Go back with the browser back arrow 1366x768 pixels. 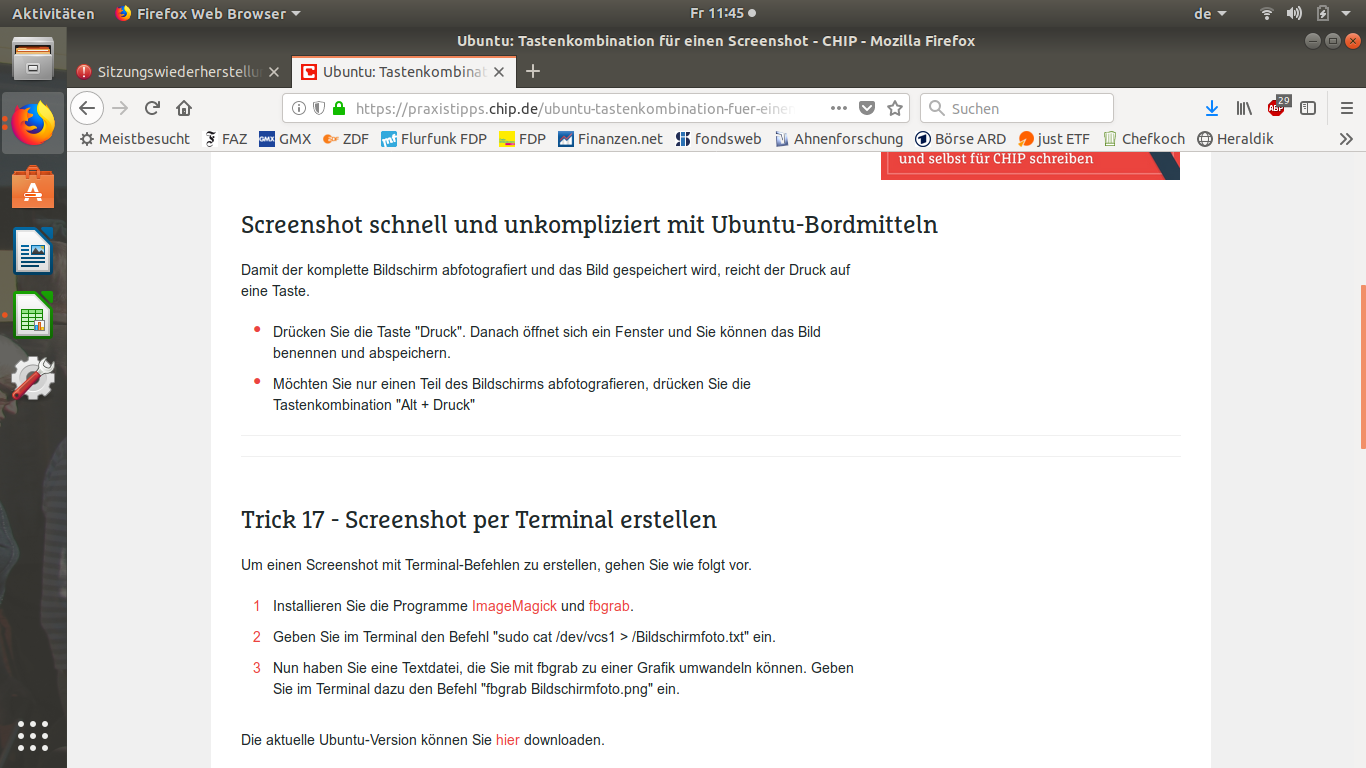click(x=87, y=108)
